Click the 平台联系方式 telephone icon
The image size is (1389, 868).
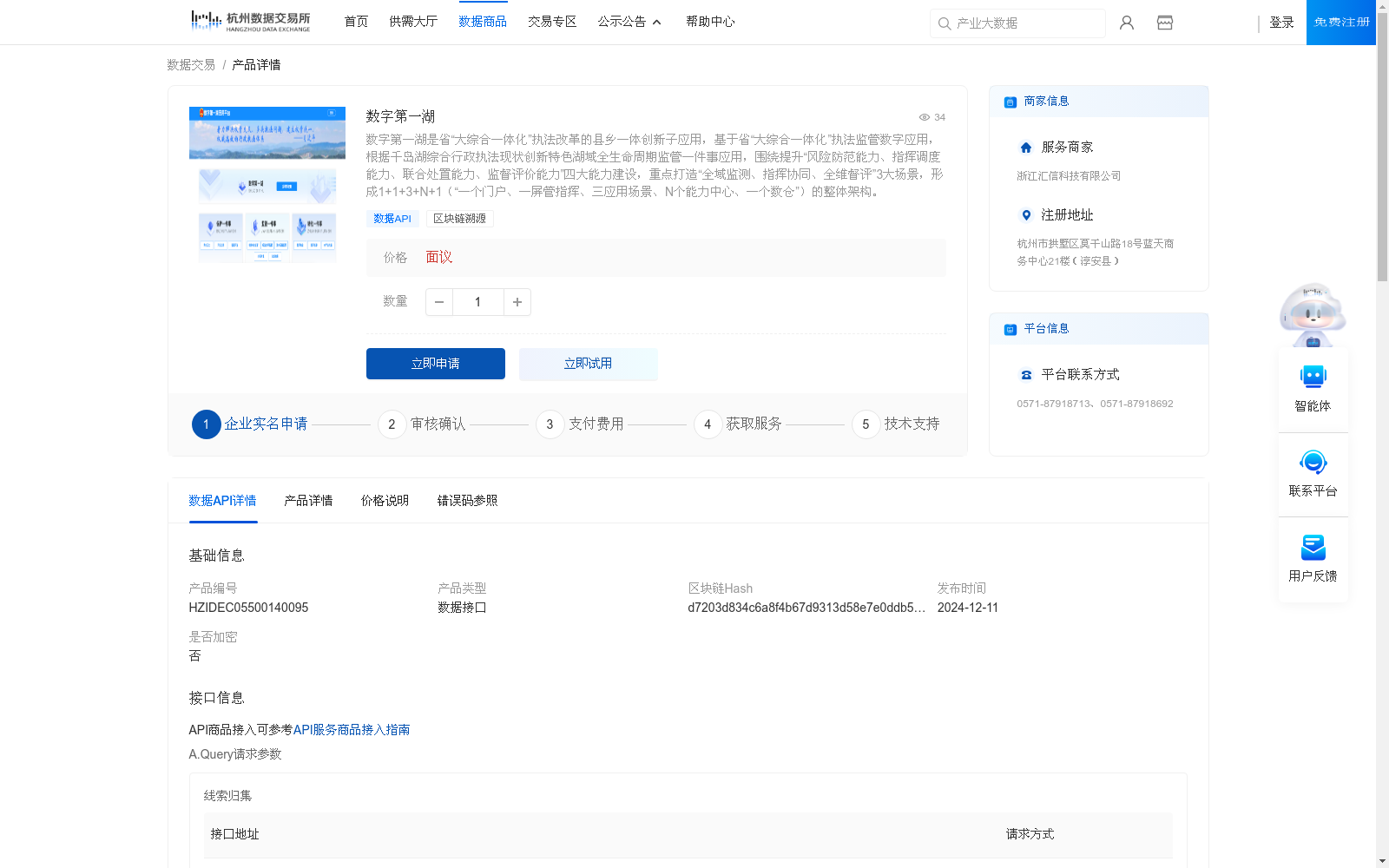point(1026,375)
